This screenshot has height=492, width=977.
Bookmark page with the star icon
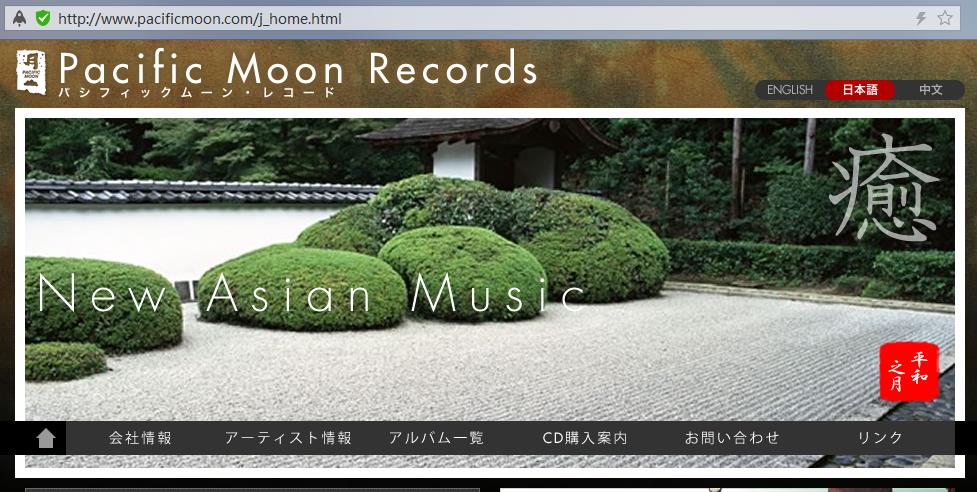point(945,18)
